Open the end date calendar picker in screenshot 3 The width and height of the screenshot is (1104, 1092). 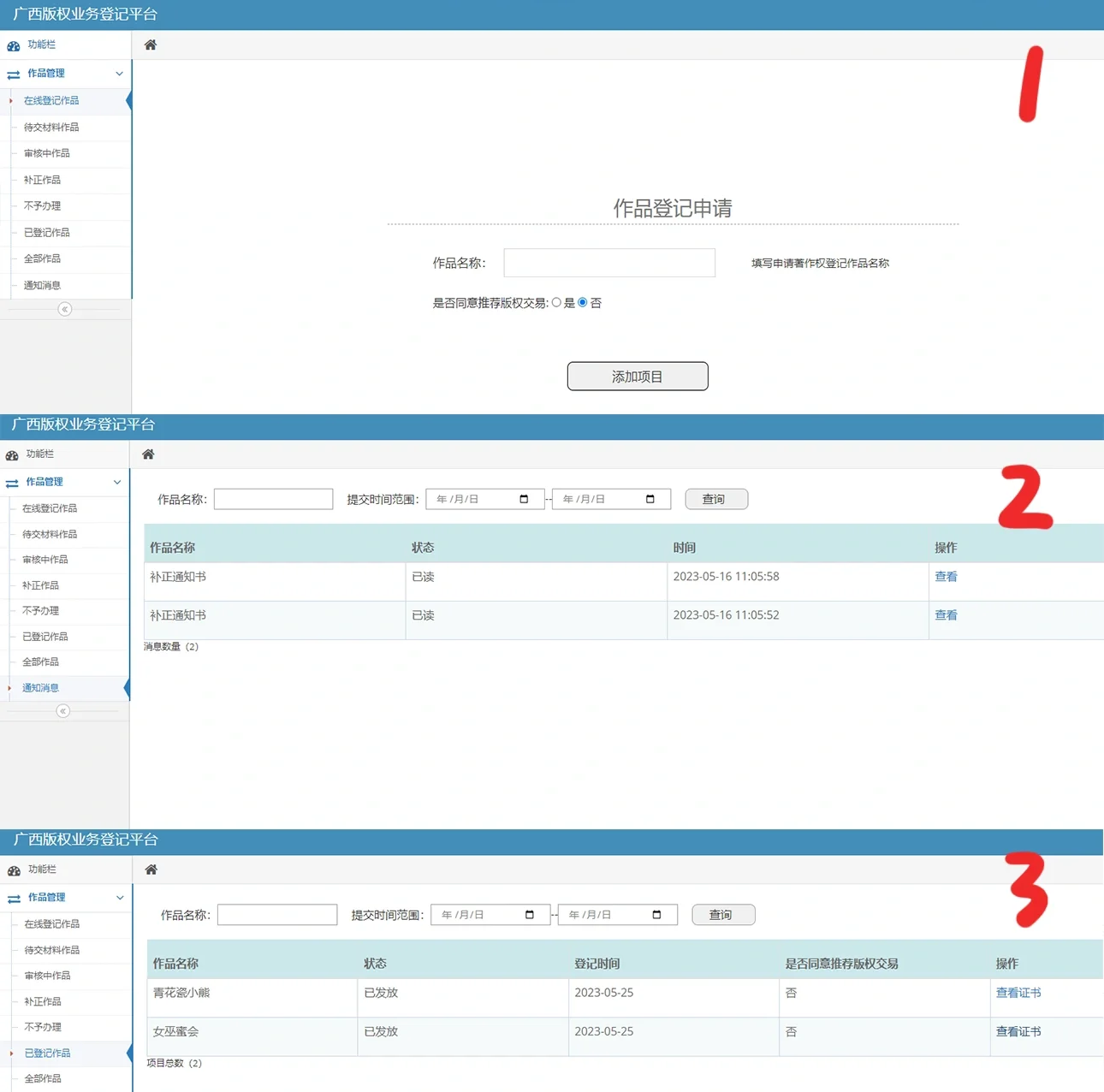[x=656, y=915]
